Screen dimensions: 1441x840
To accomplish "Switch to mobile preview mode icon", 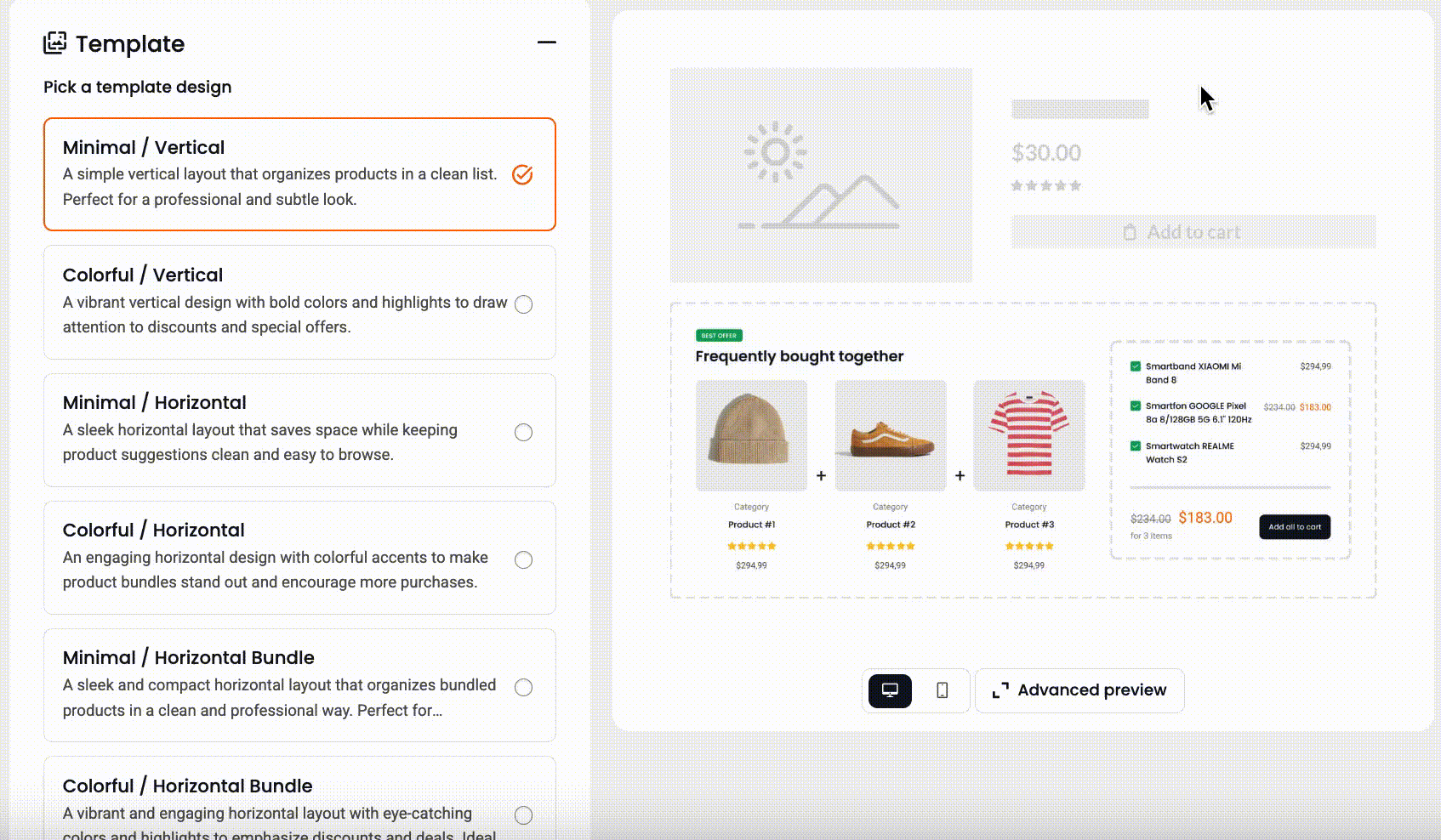I will click(942, 690).
